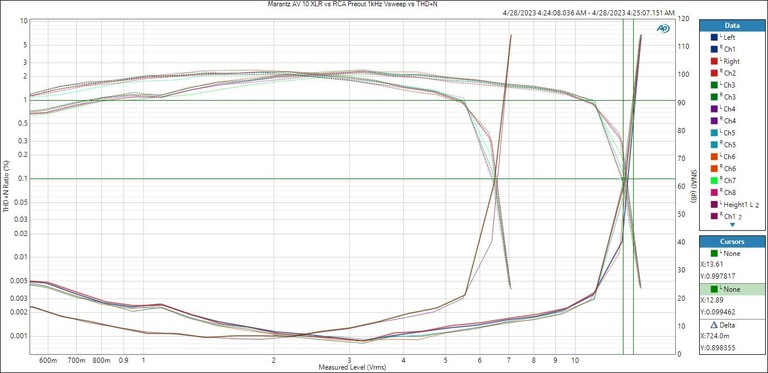The height and width of the screenshot is (373, 768).
Task: Click the delta X:724.0m value
Action: [x=715, y=336]
